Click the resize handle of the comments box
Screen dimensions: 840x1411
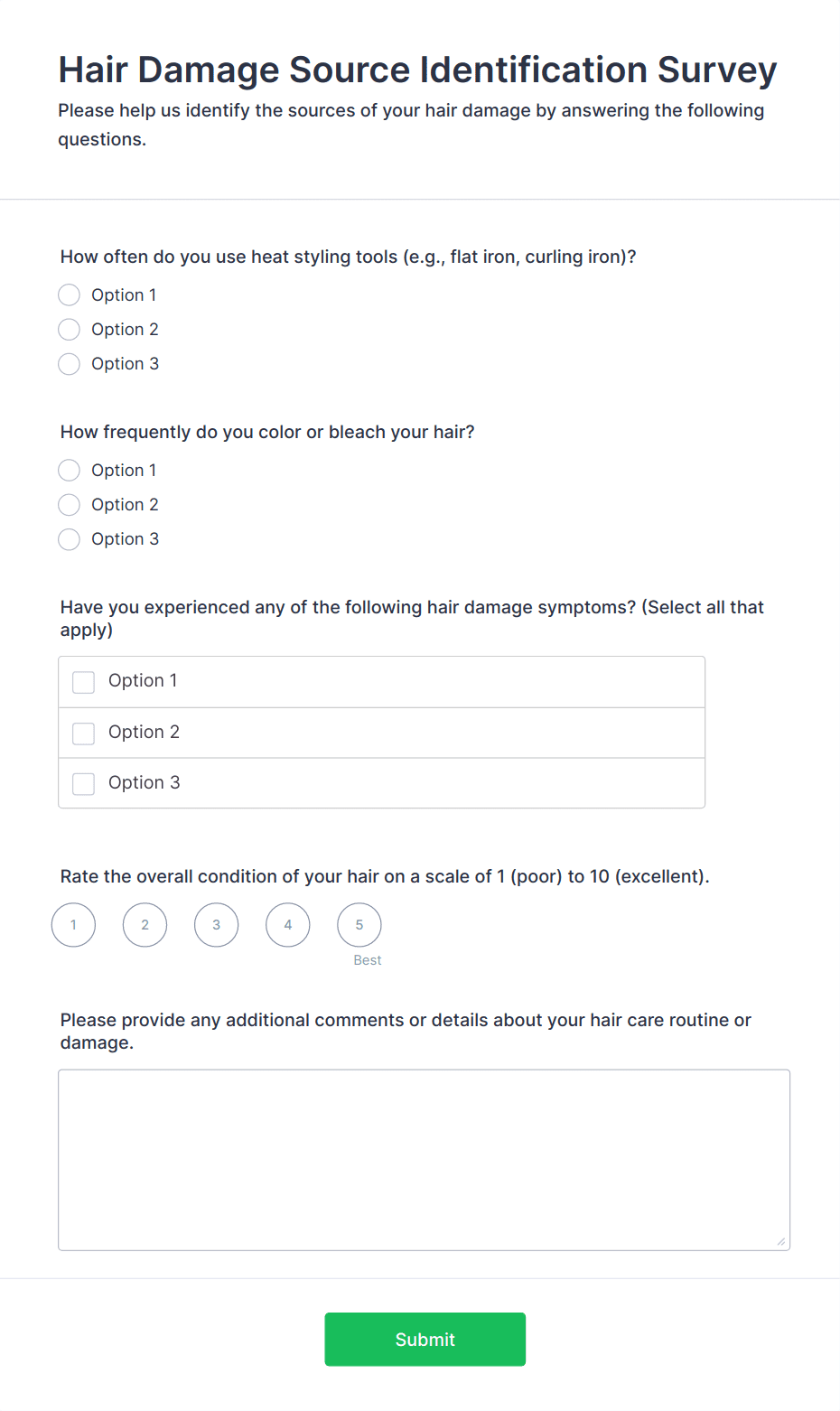pos(780,1241)
